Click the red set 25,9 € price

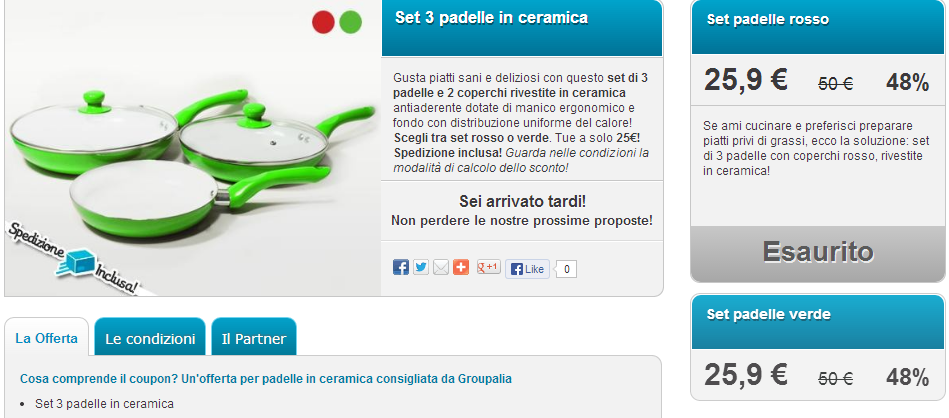click(746, 80)
